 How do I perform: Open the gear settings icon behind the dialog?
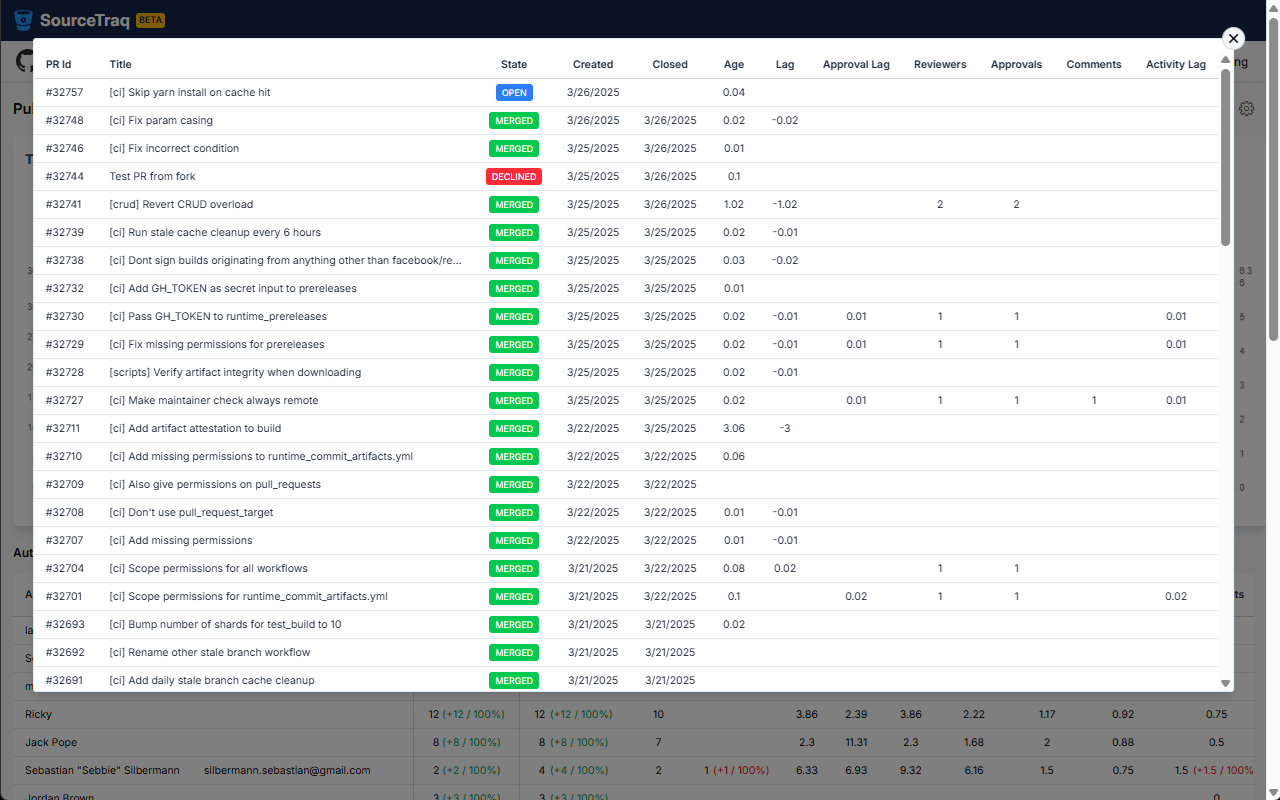coord(1246,109)
